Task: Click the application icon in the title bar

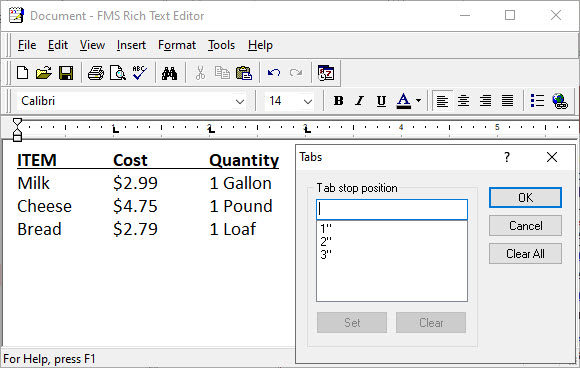Action: click(16, 16)
